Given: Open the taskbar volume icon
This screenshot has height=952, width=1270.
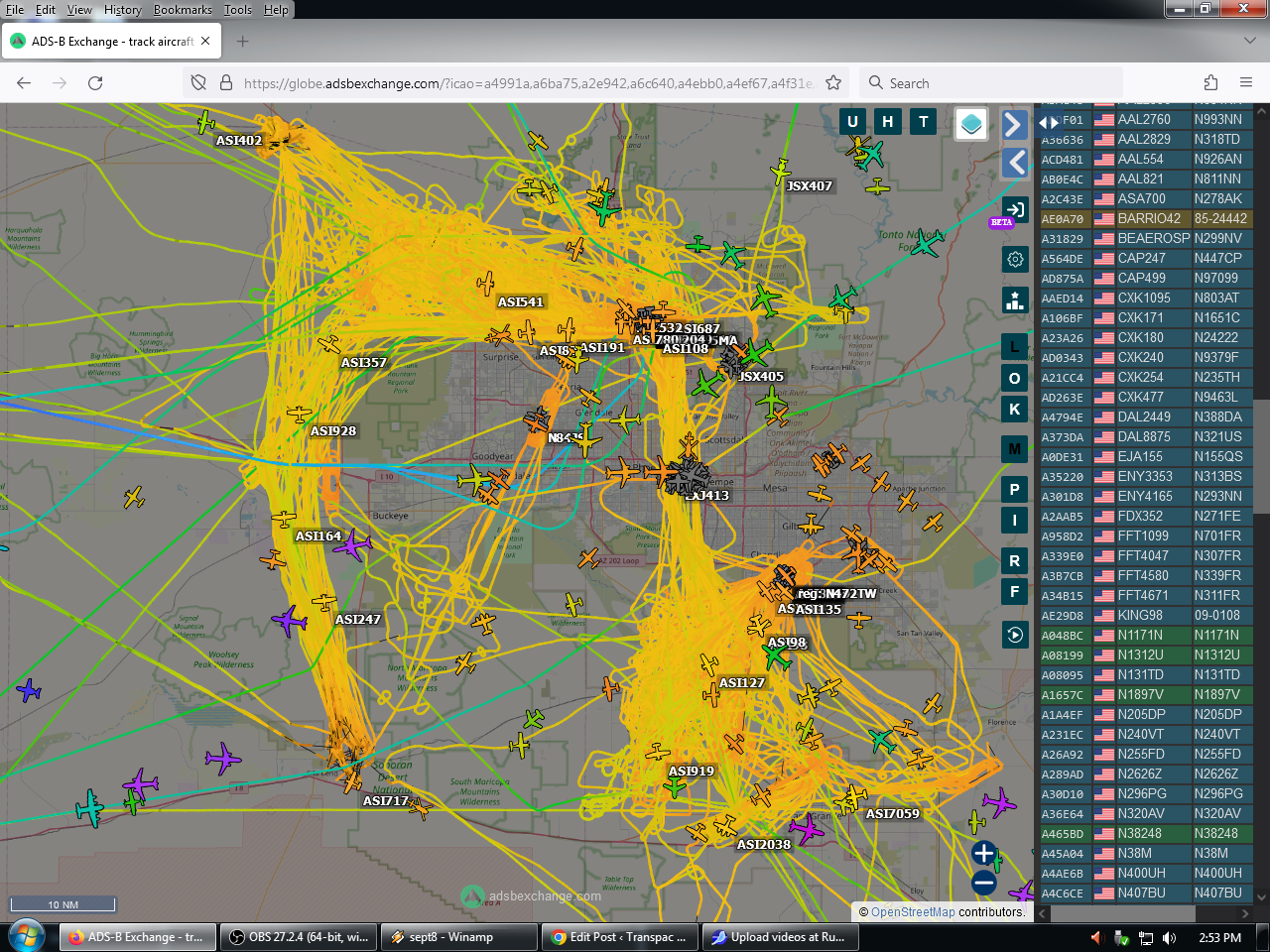Looking at the screenshot, I should tap(1169, 938).
